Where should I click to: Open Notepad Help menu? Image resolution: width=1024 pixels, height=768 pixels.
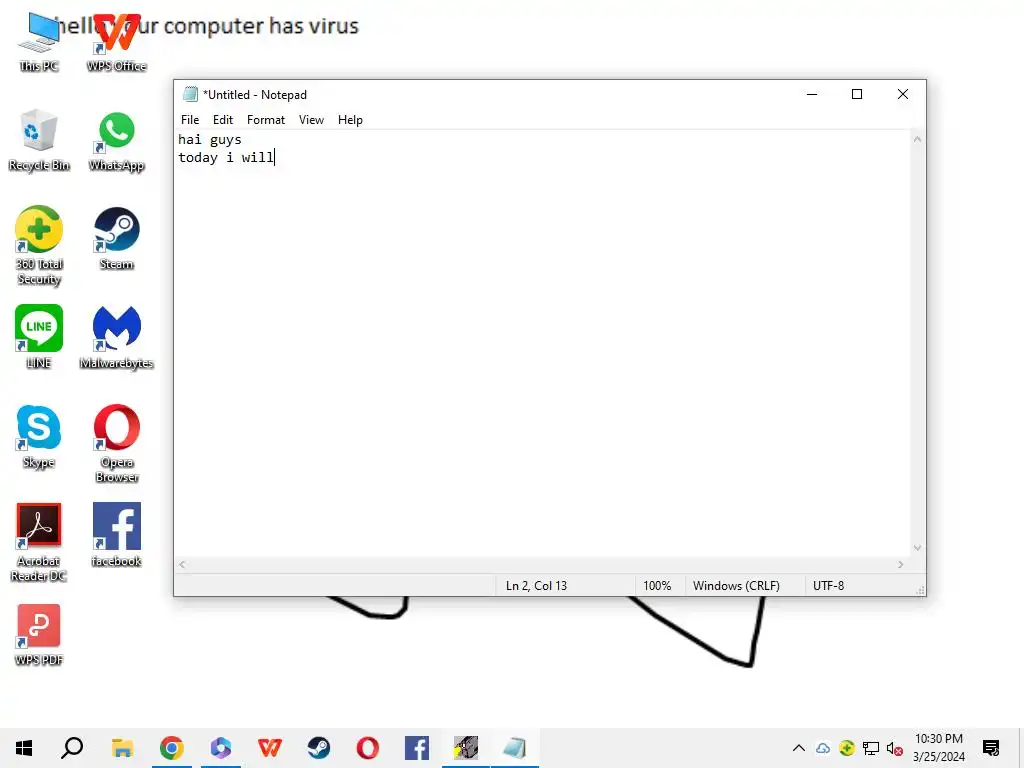click(x=350, y=120)
